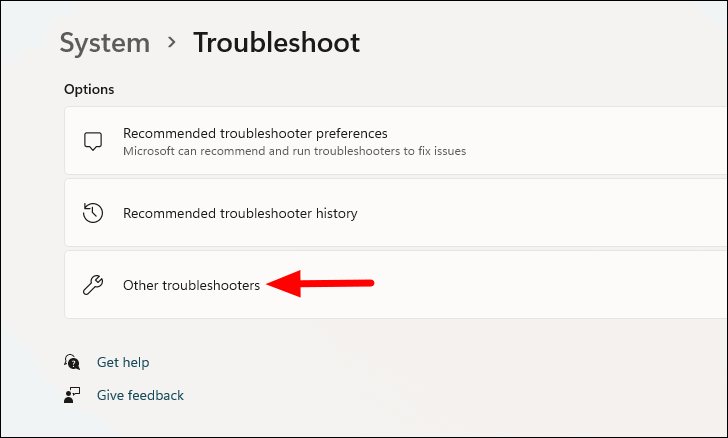Screen dimensions: 728x438
Task: Click empty space in the troubleshooter preferences card
Action: [594, 141]
